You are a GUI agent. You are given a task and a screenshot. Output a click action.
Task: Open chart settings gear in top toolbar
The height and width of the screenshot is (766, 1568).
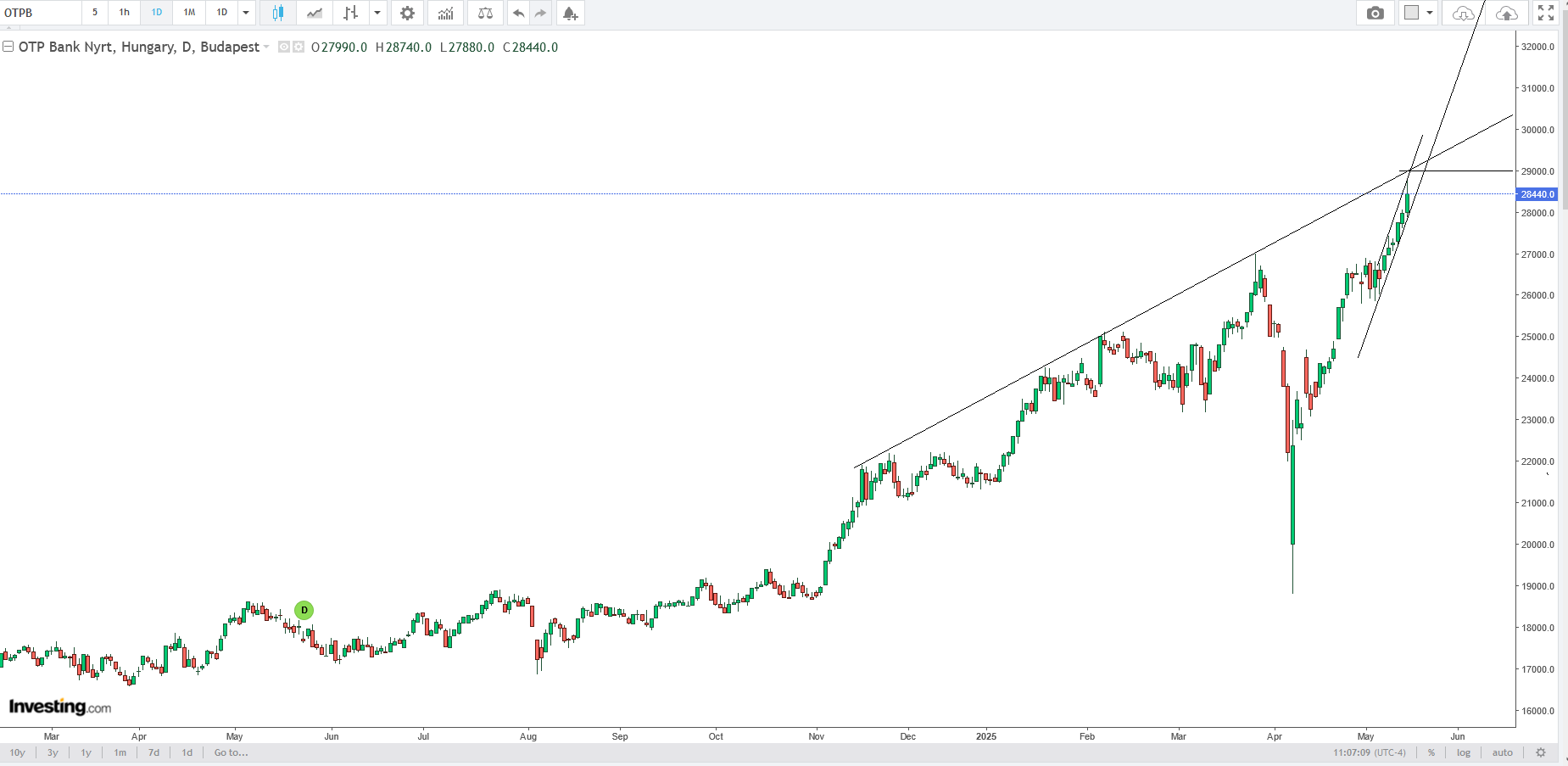(x=407, y=13)
